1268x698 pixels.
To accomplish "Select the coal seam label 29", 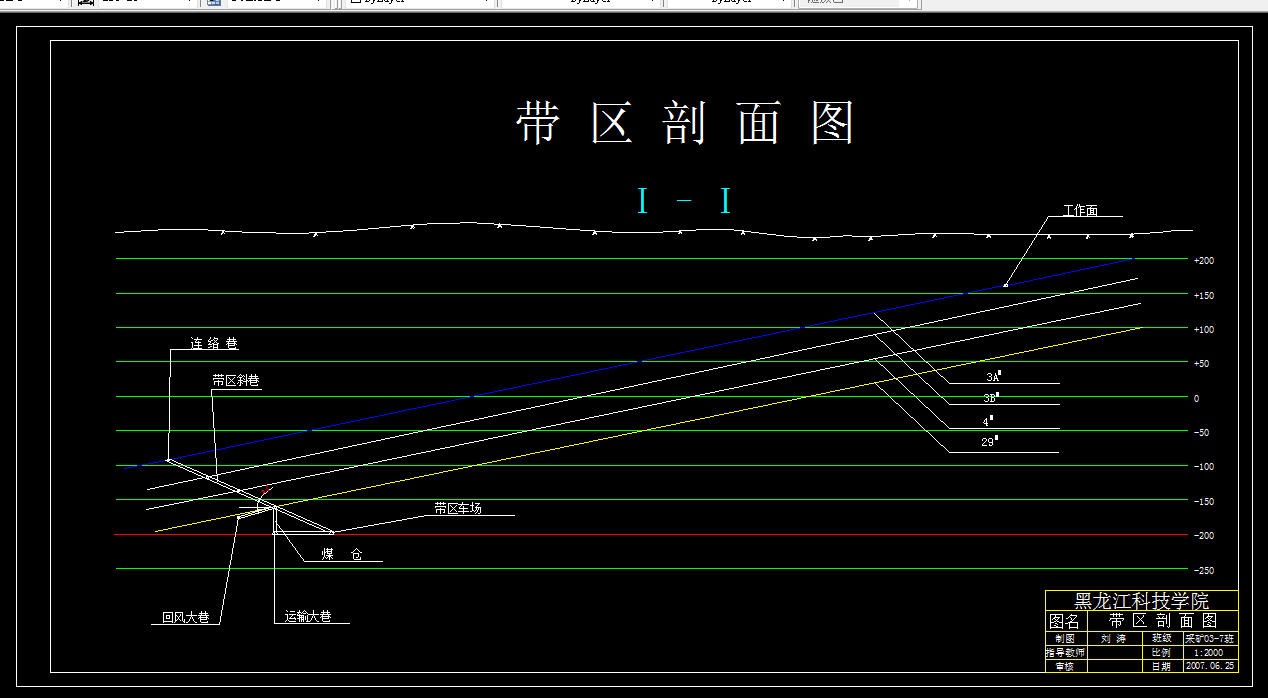I will [989, 440].
